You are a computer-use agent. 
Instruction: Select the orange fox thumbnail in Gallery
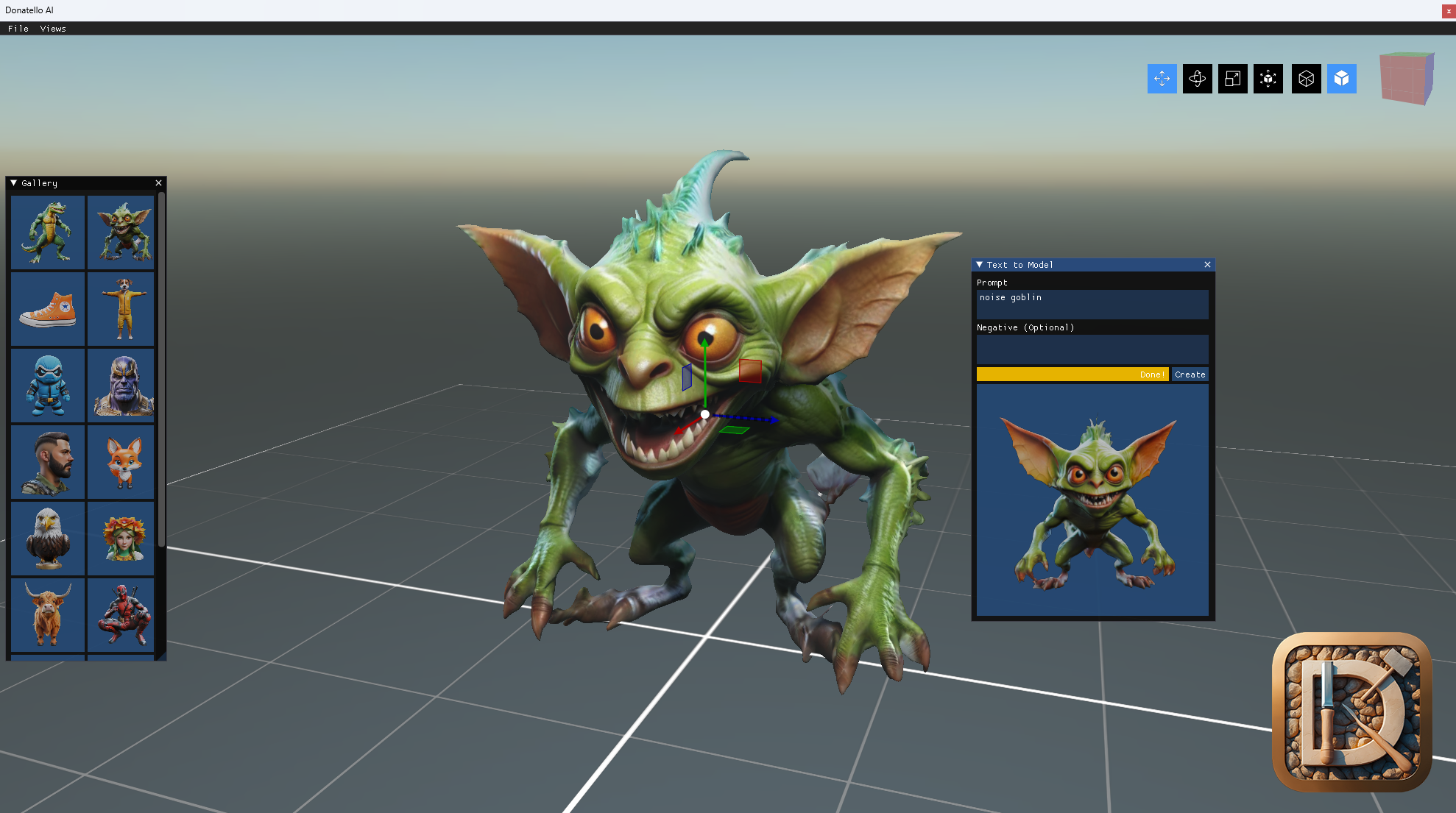click(x=121, y=462)
